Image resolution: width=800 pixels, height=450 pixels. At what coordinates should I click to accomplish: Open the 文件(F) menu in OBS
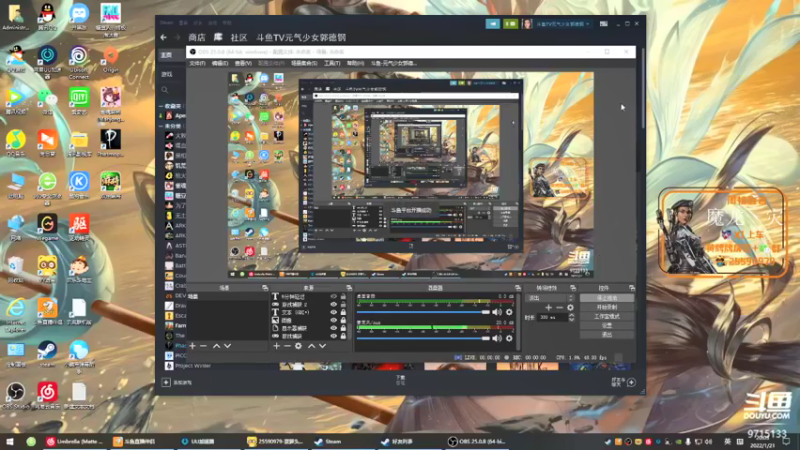[197, 63]
